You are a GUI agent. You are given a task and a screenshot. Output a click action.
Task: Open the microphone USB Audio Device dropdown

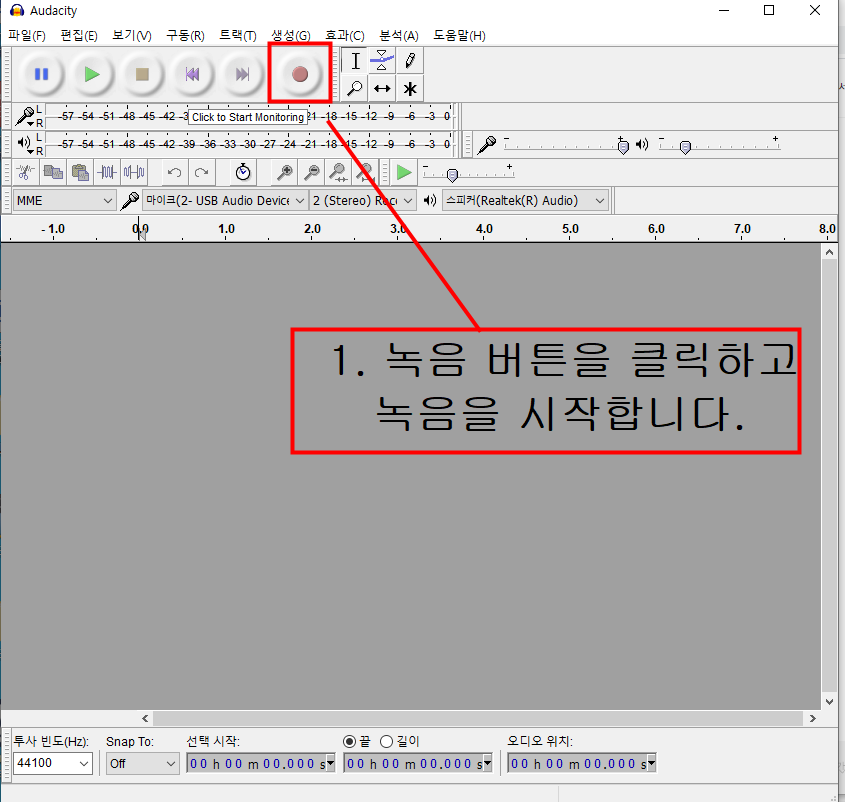pos(225,200)
